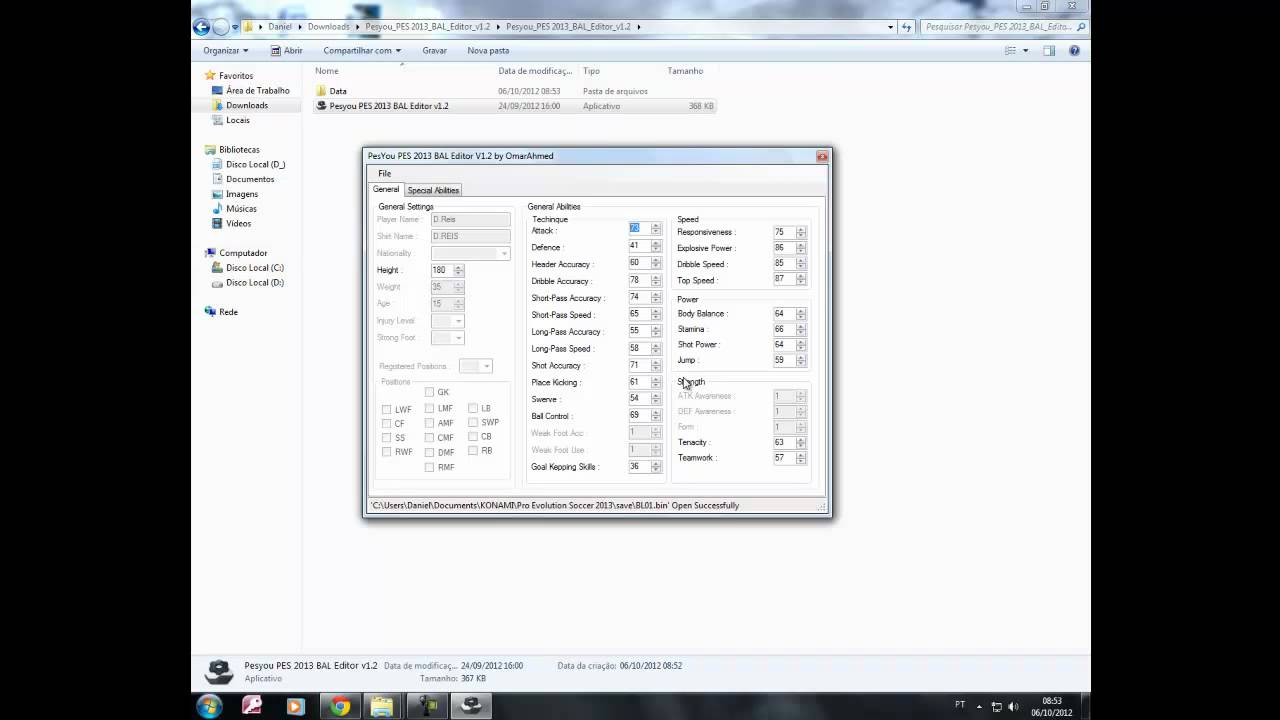The height and width of the screenshot is (720, 1280).
Task: Open Disco Local (D_) under Bibliotecas
Action: tap(255, 164)
